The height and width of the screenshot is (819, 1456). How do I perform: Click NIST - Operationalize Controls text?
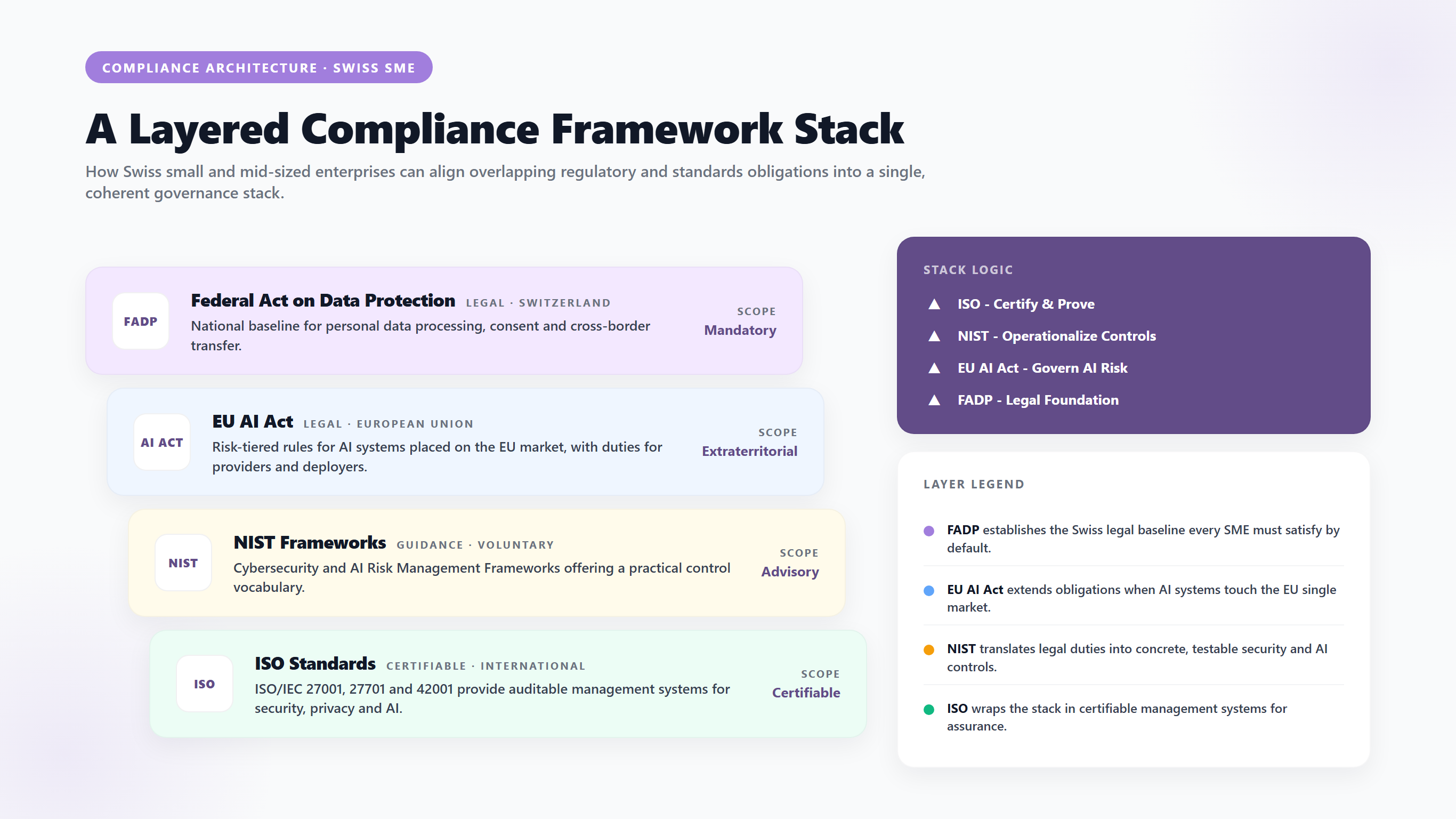(1056, 336)
